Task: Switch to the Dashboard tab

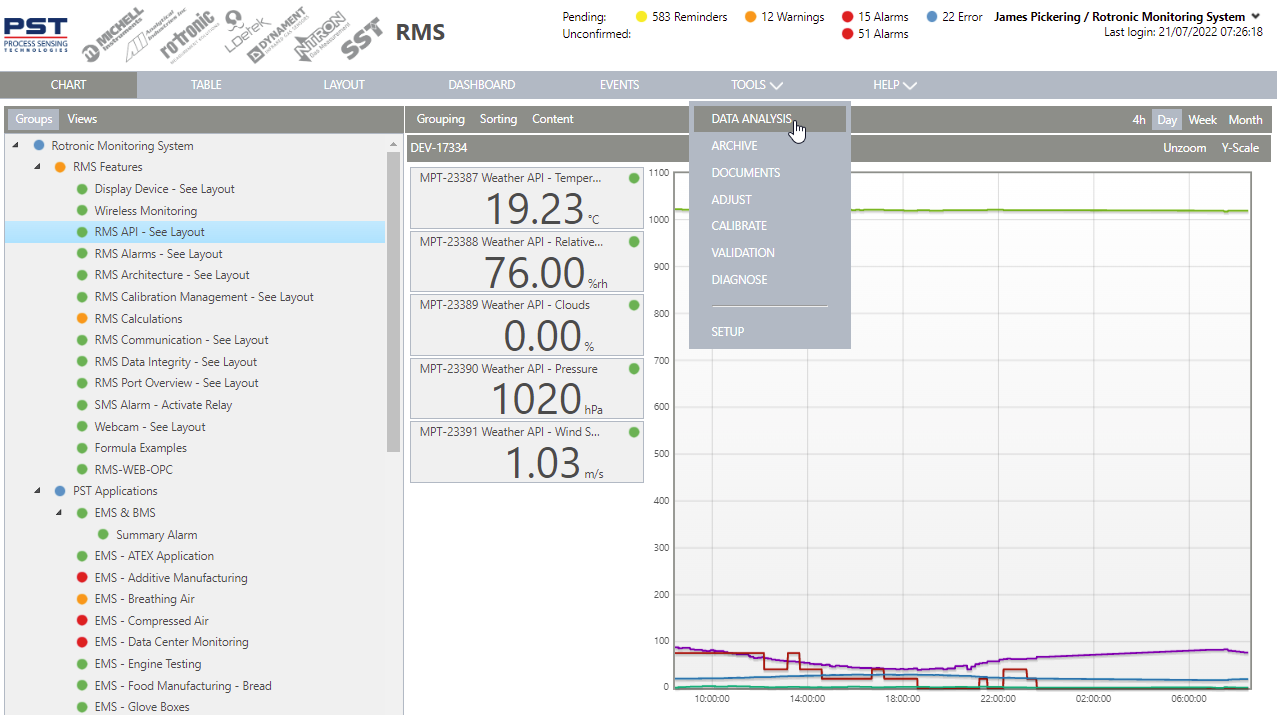Action: (x=481, y=85)
